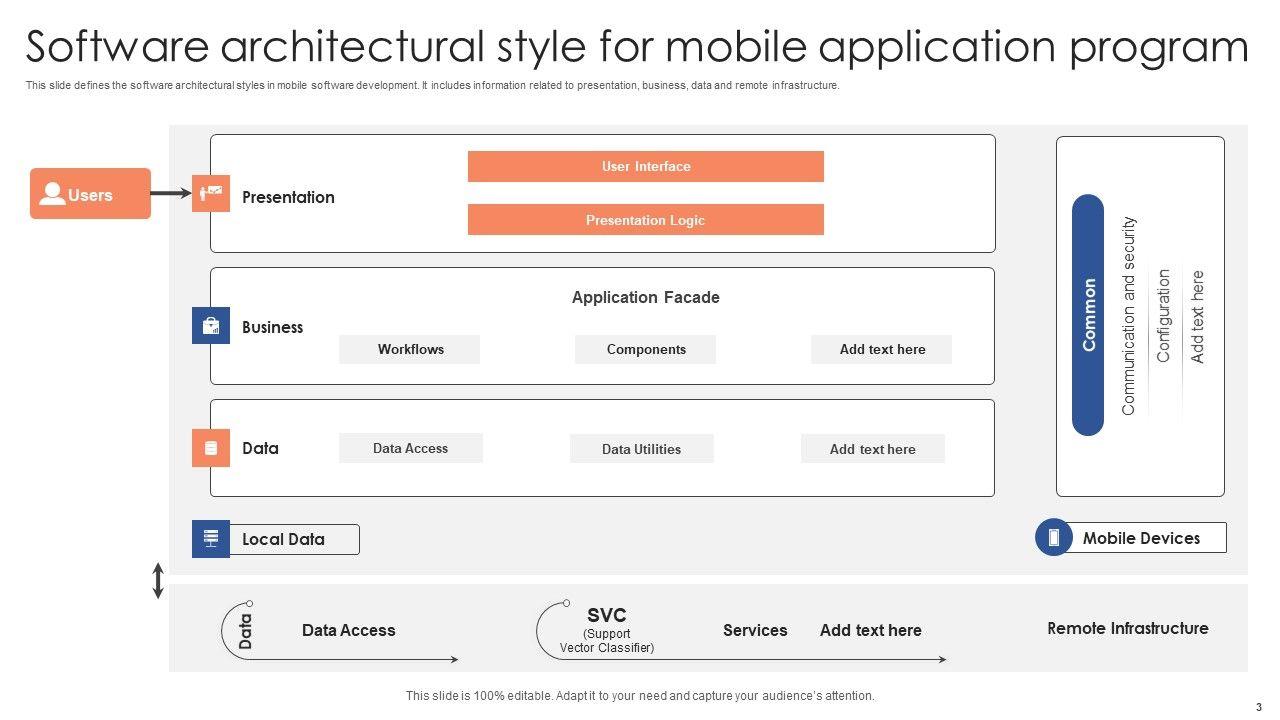The height and width of the screenshot is (720, 1280).
Task: Click the Support Vector Classifier caption
Action: click(607, 641)
